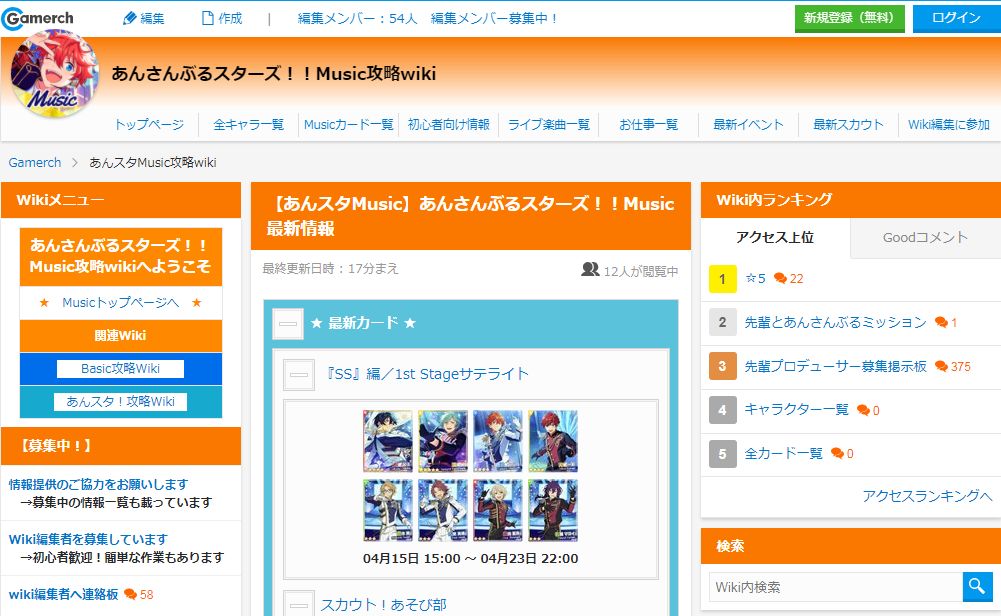The width and height of the screenshot is (1001, 616).
Task: Click the ログイン button
Action: [956, 19]
